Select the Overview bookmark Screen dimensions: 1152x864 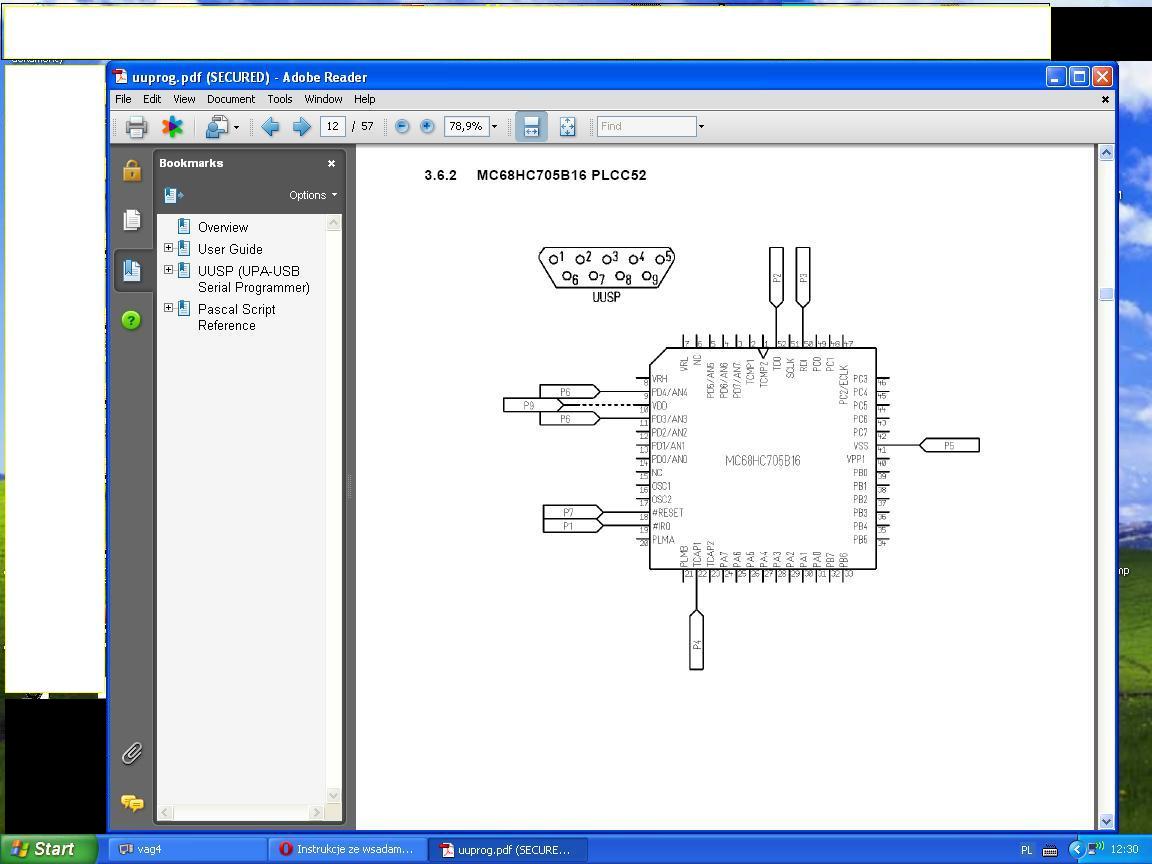[223, 228]
